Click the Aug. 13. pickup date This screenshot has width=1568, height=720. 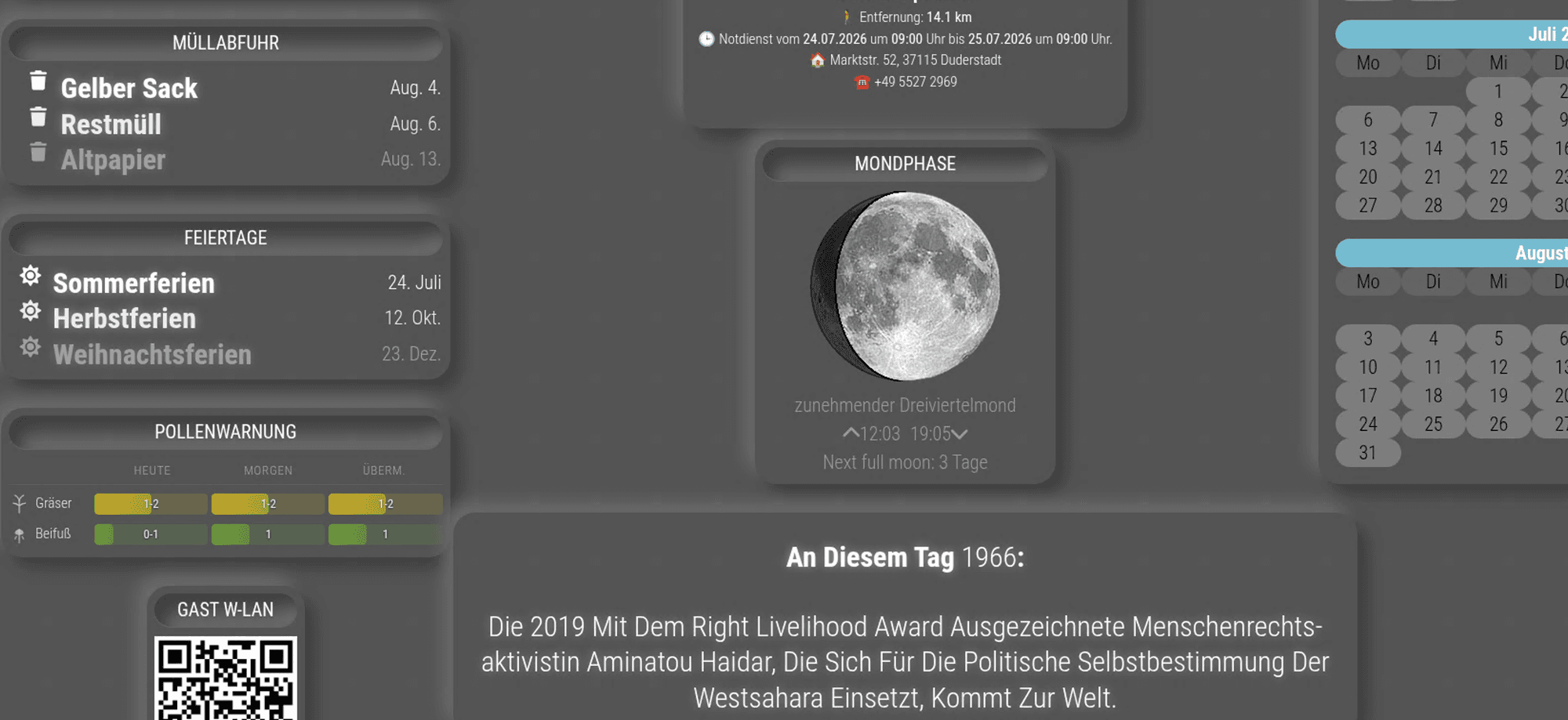411,159
